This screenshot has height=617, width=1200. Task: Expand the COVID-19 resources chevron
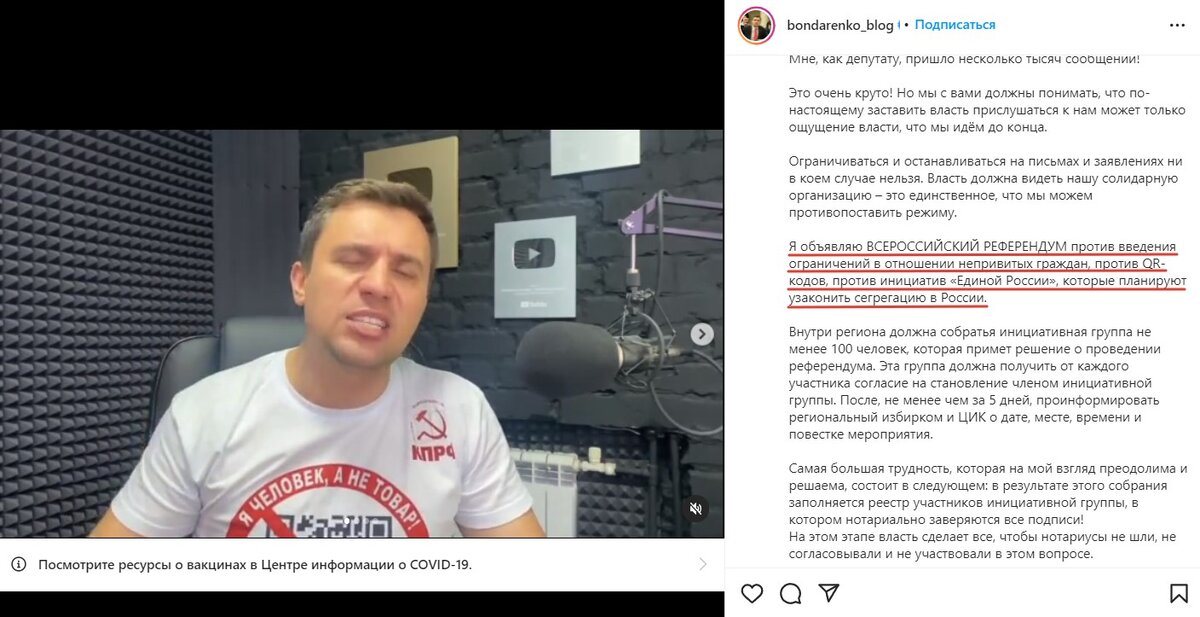(x=703, y=564)
